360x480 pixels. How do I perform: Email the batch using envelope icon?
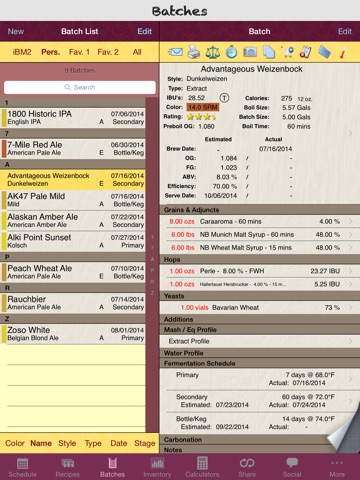coord(176,52)
